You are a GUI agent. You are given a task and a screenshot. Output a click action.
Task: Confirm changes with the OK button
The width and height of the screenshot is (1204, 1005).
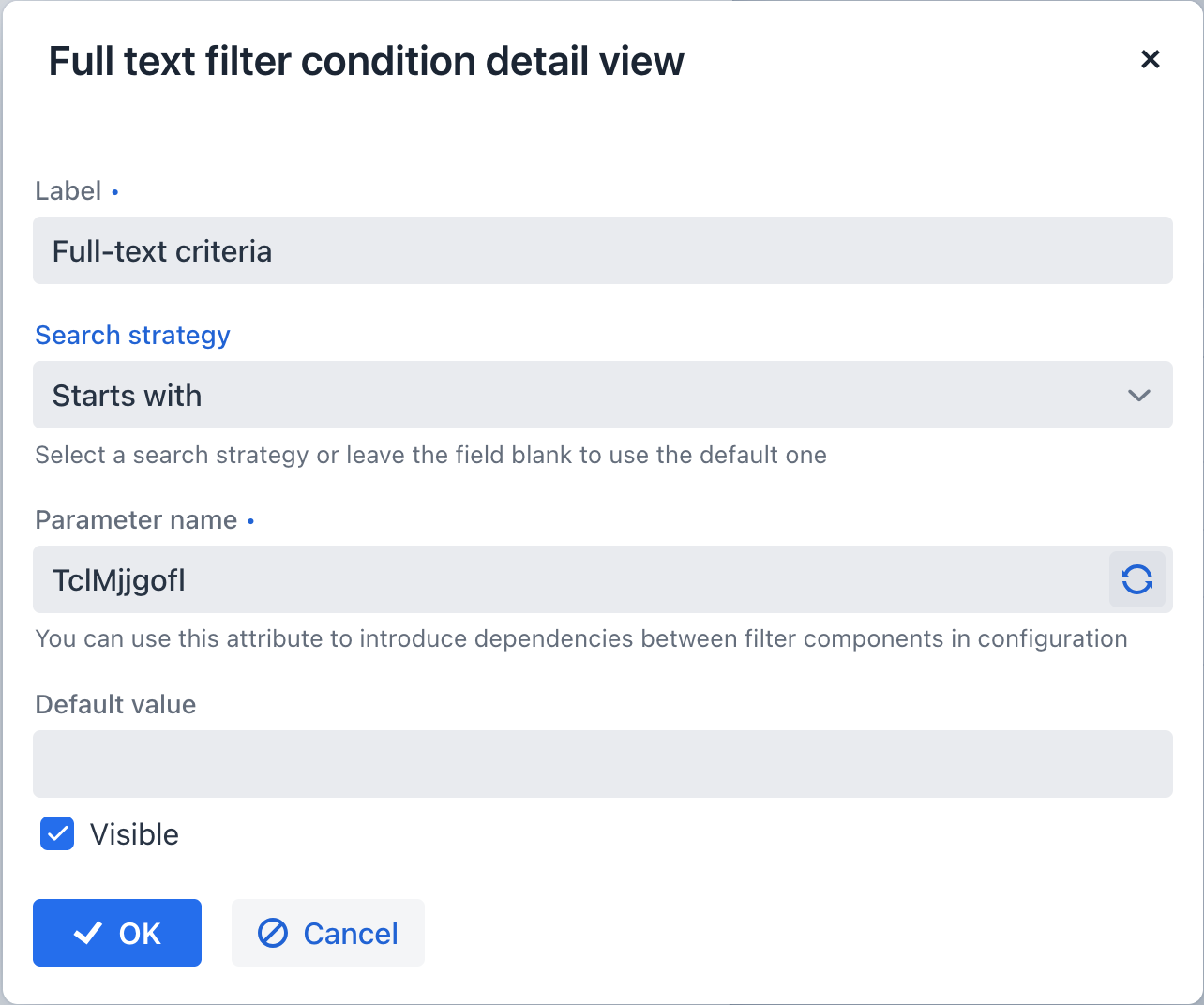(116, 933)
